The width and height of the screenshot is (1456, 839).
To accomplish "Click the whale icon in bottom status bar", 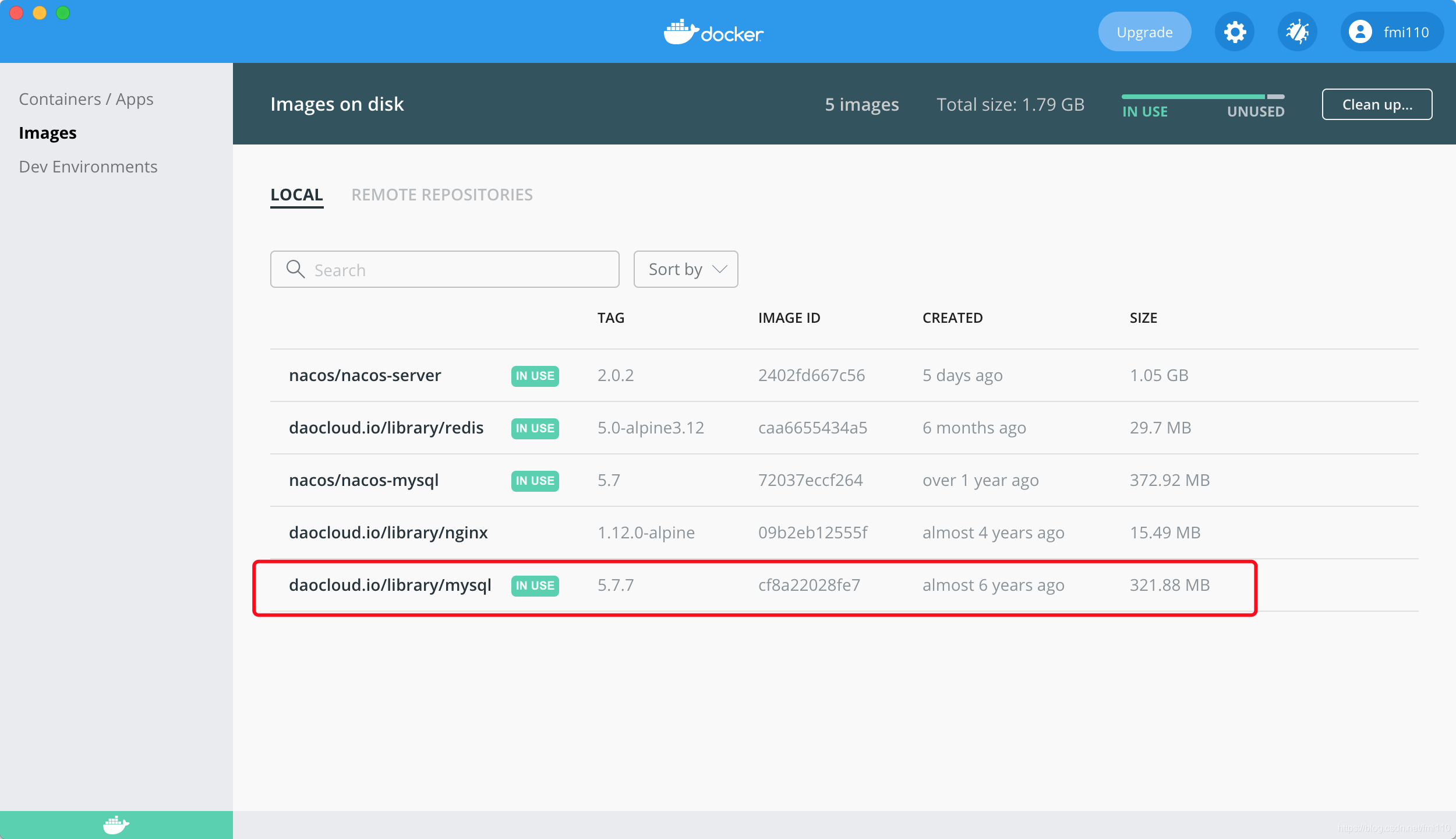I will [116, 824].
